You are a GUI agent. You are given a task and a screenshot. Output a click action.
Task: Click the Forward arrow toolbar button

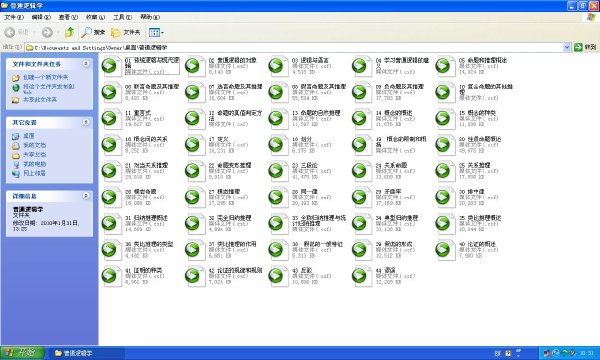pyautogui.click(x=47, y=33)
